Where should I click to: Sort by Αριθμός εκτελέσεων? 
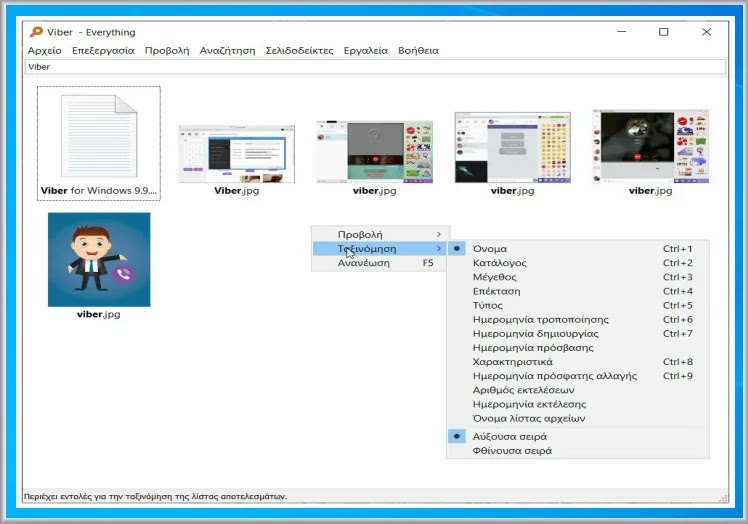coord(578,390)
